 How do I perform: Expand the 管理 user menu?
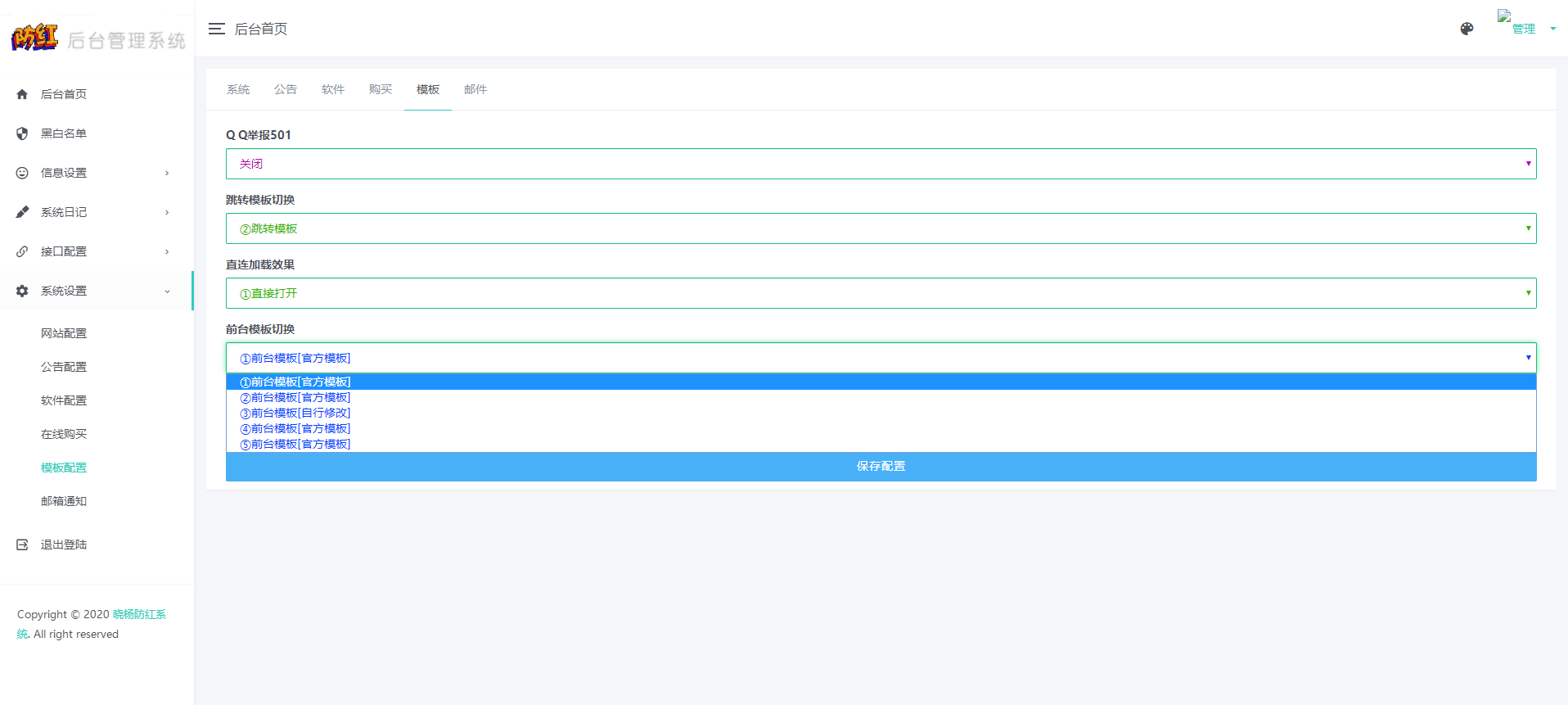[x=1526, y=29]
